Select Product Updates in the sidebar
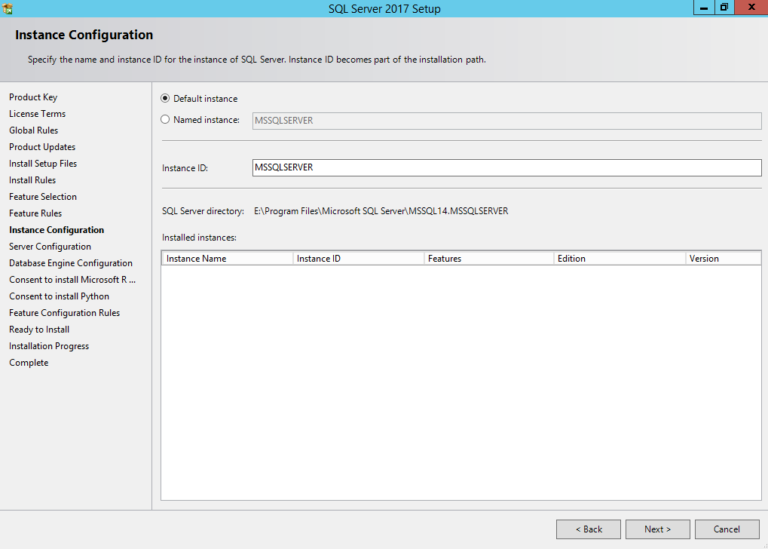The height and width of the screenshot is (549, 768). (x=42, y=147)
